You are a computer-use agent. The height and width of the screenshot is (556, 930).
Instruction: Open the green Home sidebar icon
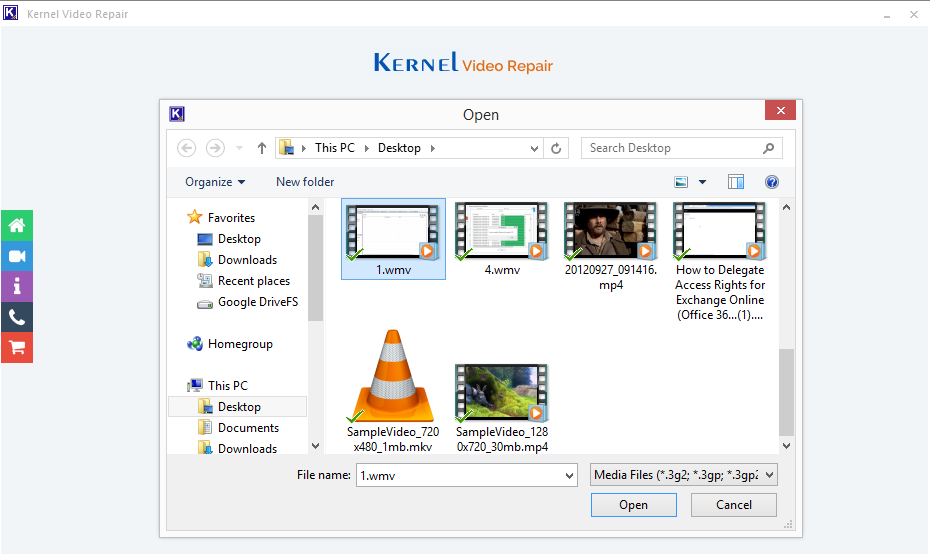coord(17,225)
